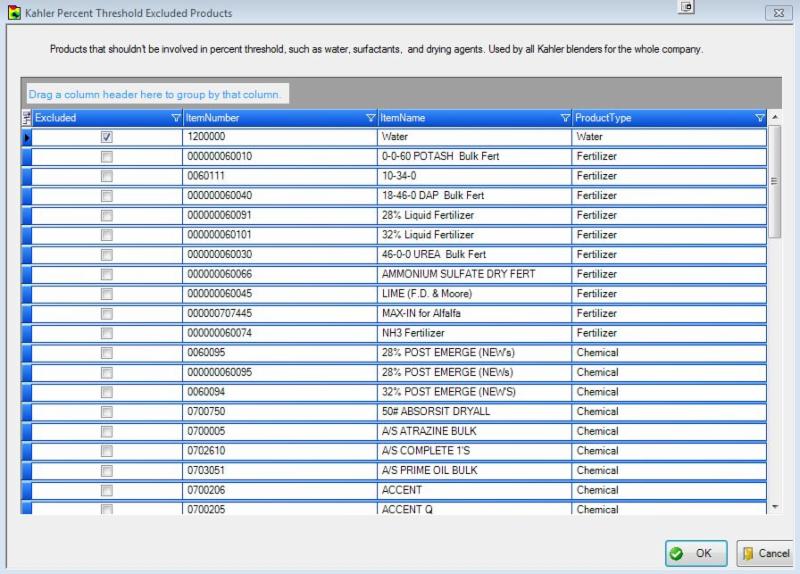Check Excluded for 0-0-60 POTASH Bulk Fert
The height and width of the screenshot is (574, 800).
click(107, 157)
